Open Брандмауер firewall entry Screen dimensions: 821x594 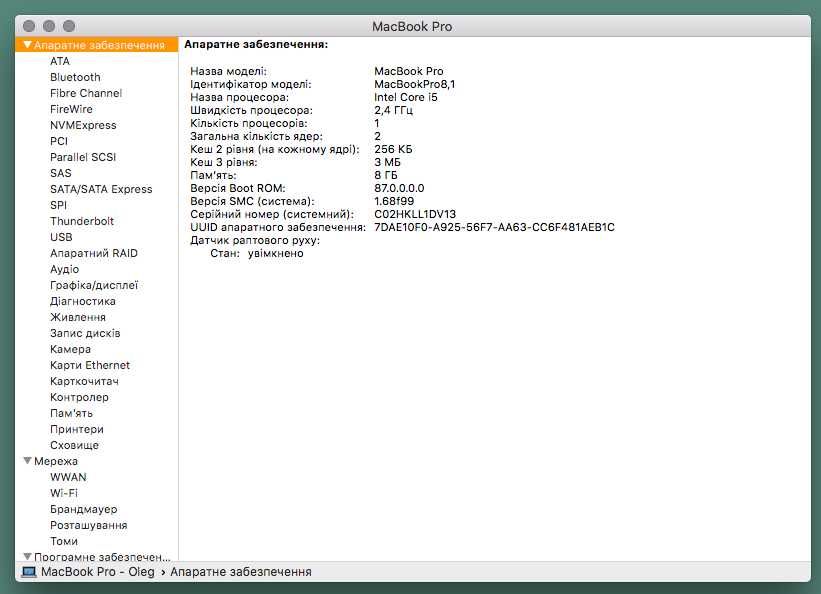pyautogui.click(x=83, y=509)
